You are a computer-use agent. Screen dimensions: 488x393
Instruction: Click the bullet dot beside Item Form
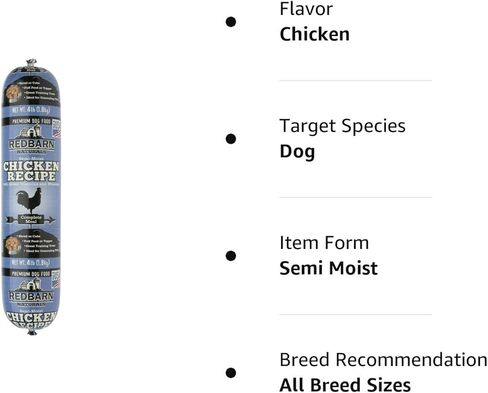click(231, 256)
